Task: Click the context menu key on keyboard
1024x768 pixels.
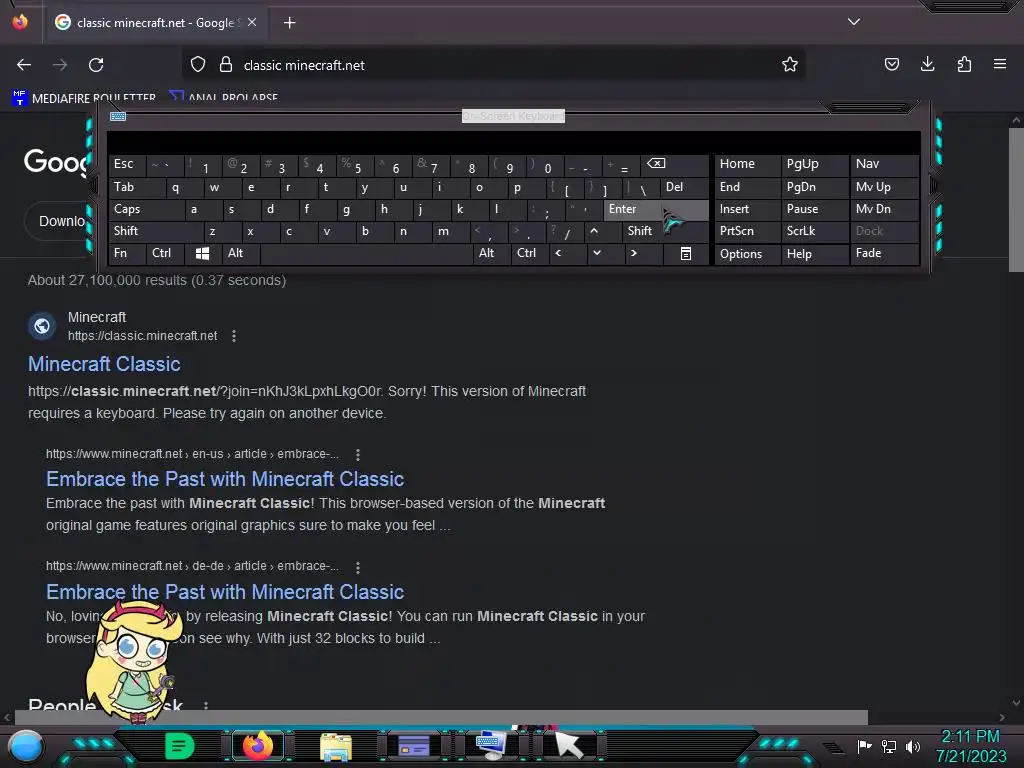Action: (686, 253)
